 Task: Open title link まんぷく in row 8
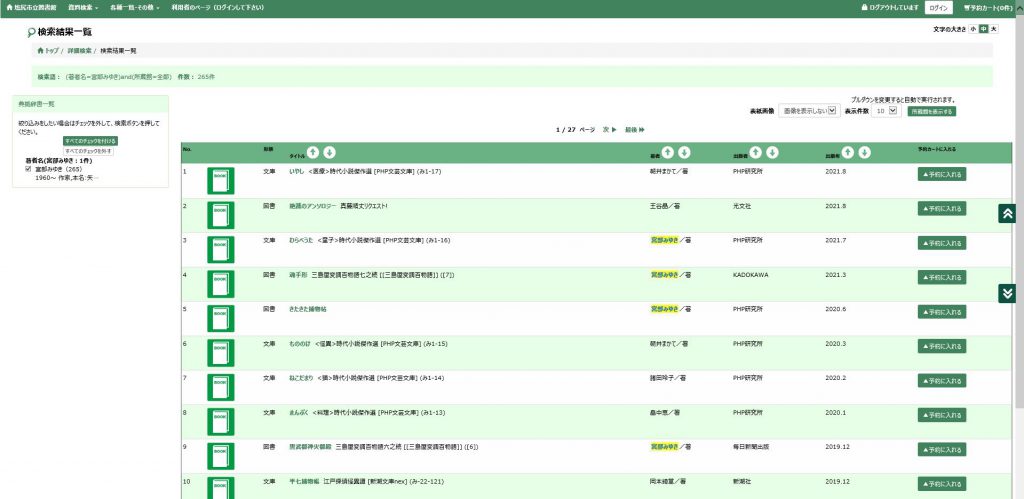[298, 413]
